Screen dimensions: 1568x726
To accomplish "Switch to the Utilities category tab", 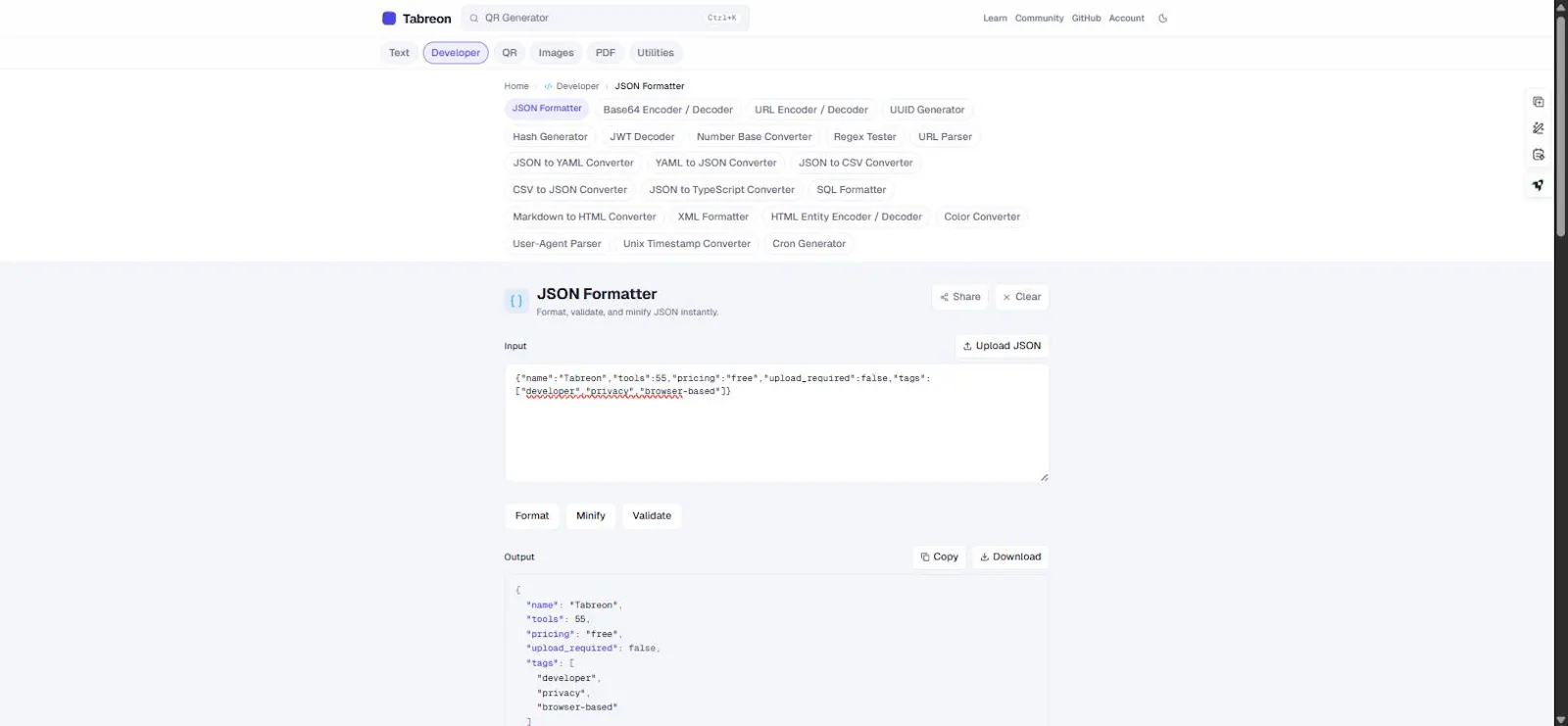I will 656,53.
